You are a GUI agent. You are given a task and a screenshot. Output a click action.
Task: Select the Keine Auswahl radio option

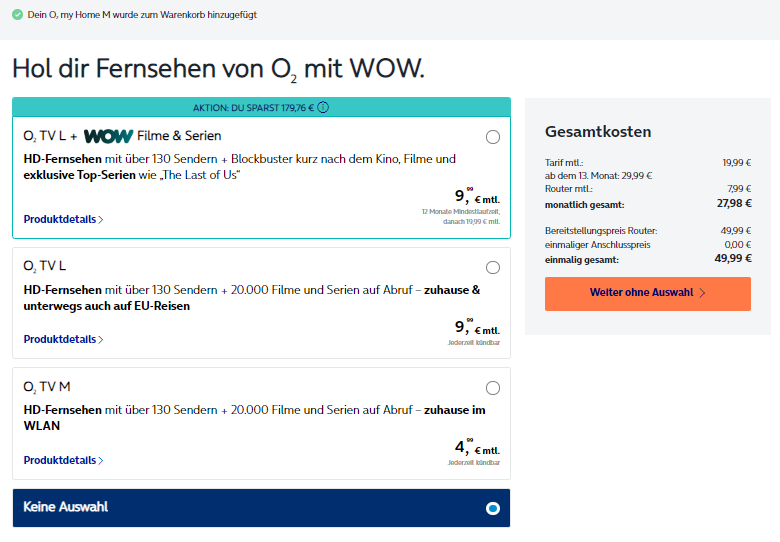pos(492,508)
